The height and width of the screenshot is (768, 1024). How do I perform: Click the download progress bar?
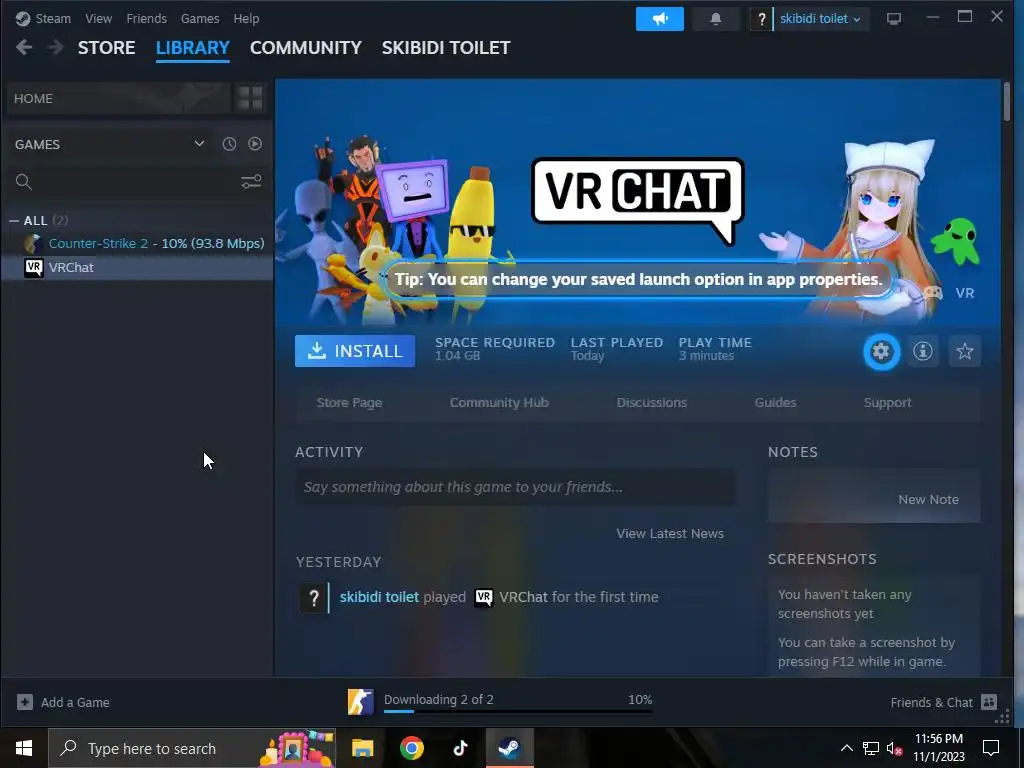pos(518,711)
